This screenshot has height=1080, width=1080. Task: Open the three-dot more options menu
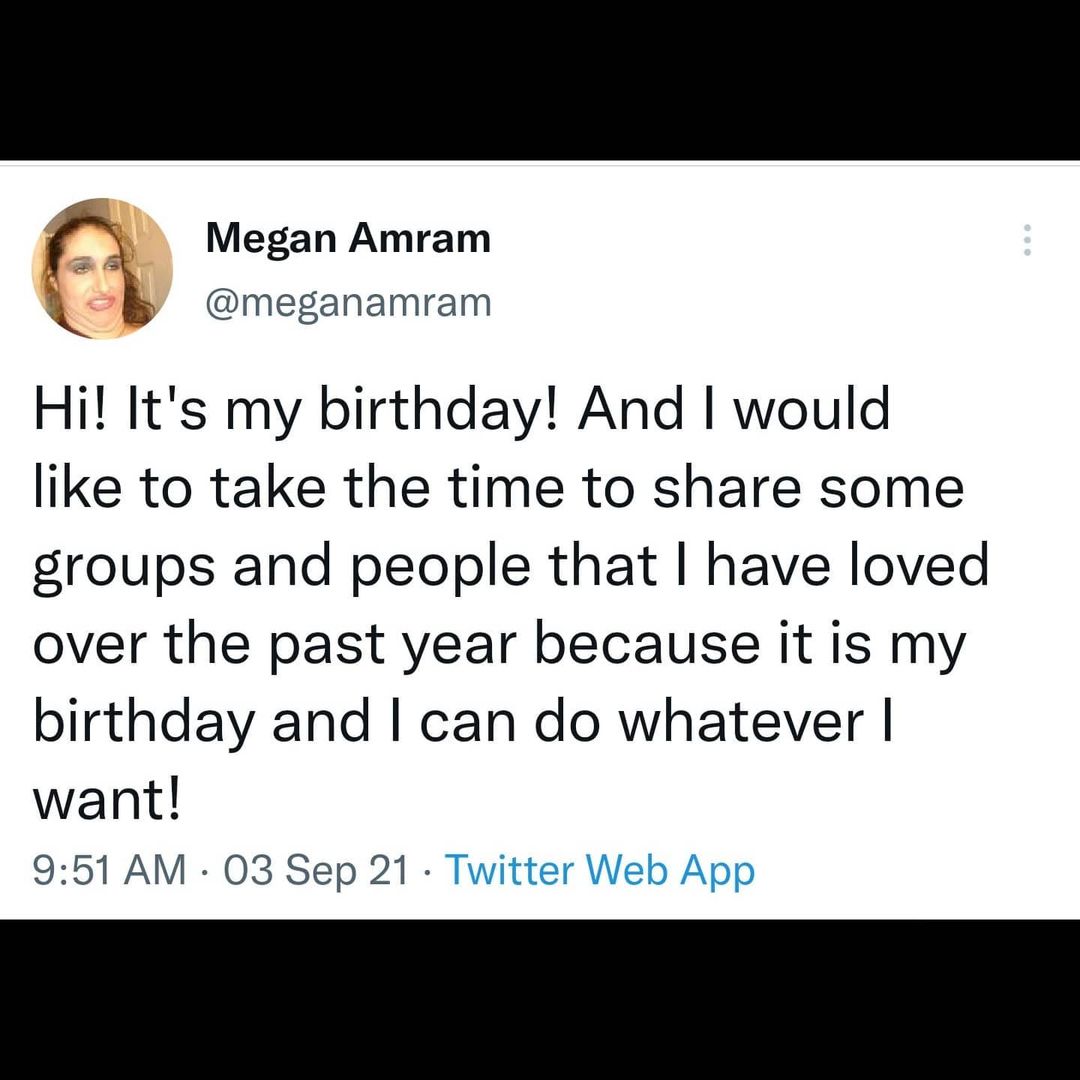[x=1026, y=240]
